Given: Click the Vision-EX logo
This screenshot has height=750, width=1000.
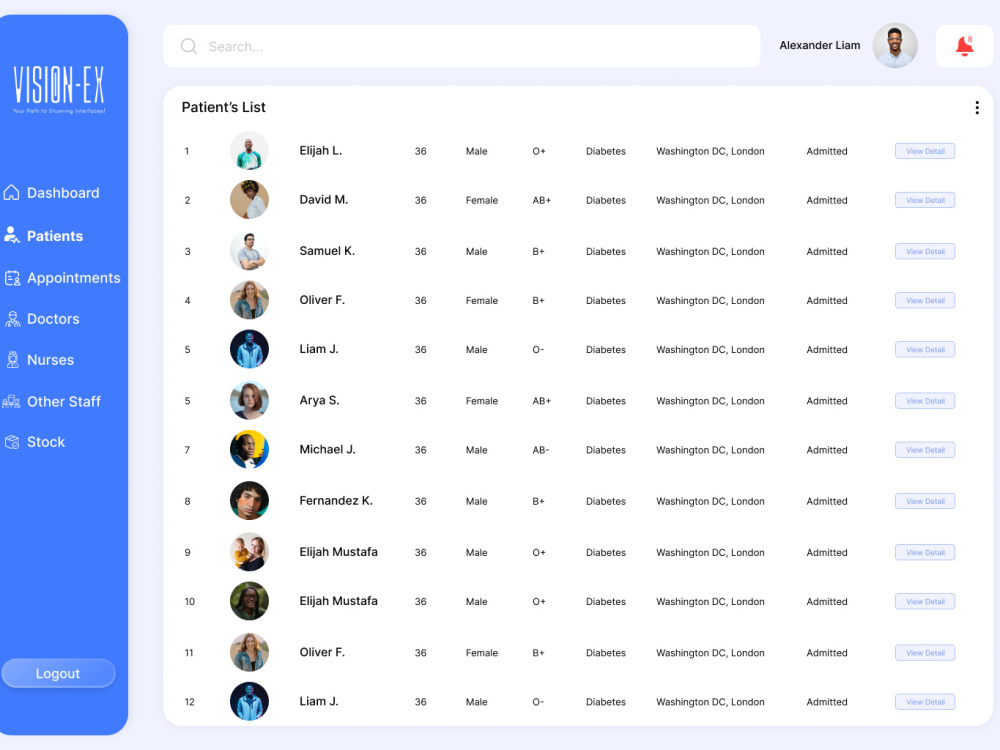Looking at the screenshot, I should (59, 89).
